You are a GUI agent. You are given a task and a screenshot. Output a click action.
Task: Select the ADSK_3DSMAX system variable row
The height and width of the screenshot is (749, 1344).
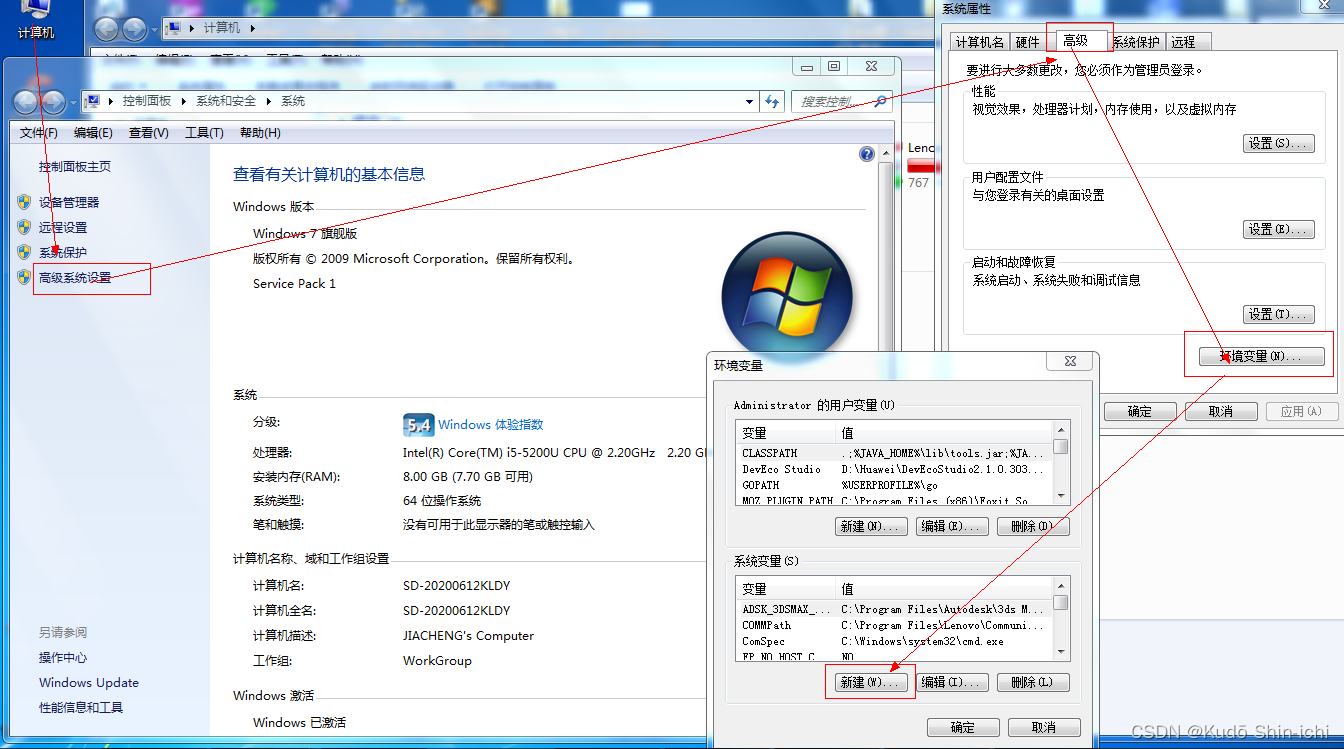pos(895,609)
